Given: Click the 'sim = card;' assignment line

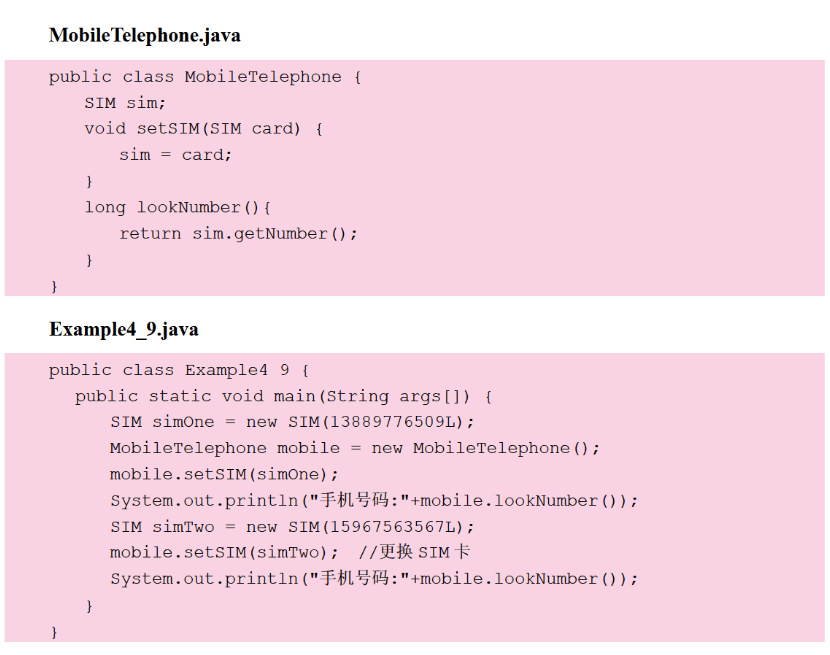Looking at the screenshot, I should coord(175,155).
